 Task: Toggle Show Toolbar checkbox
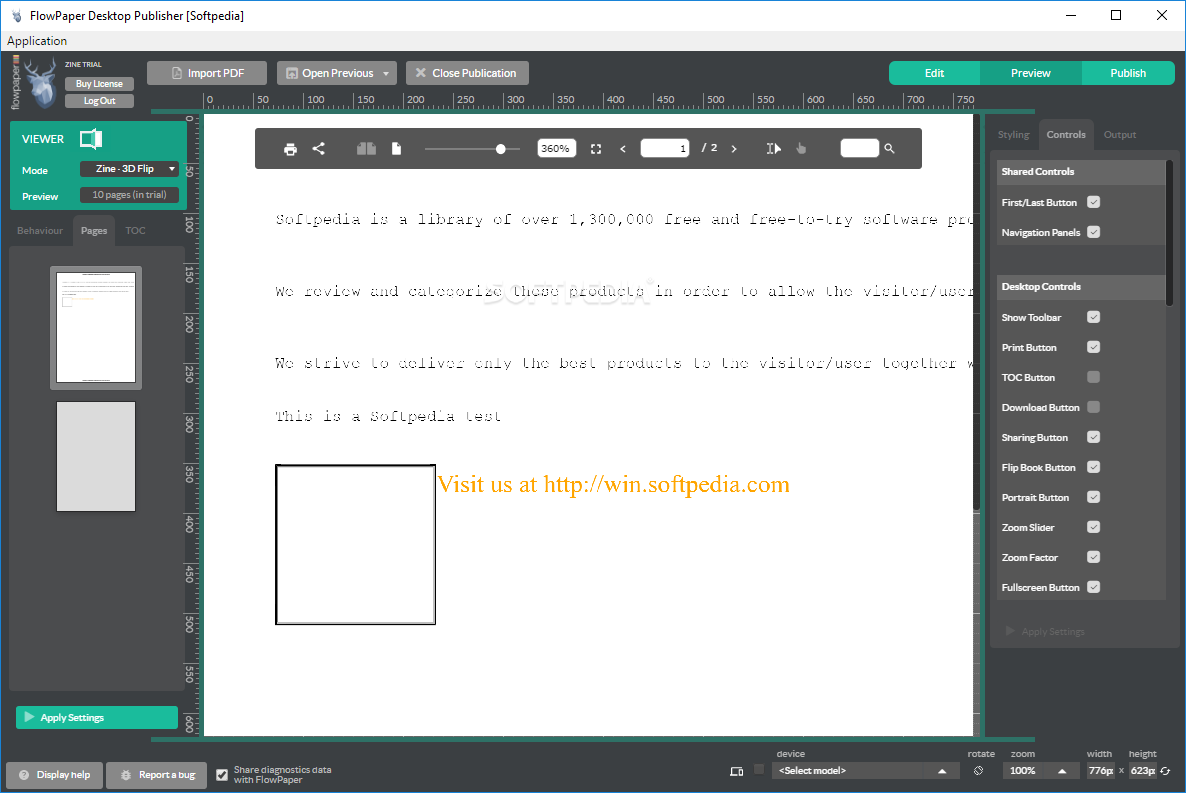tap(1094, 317)
